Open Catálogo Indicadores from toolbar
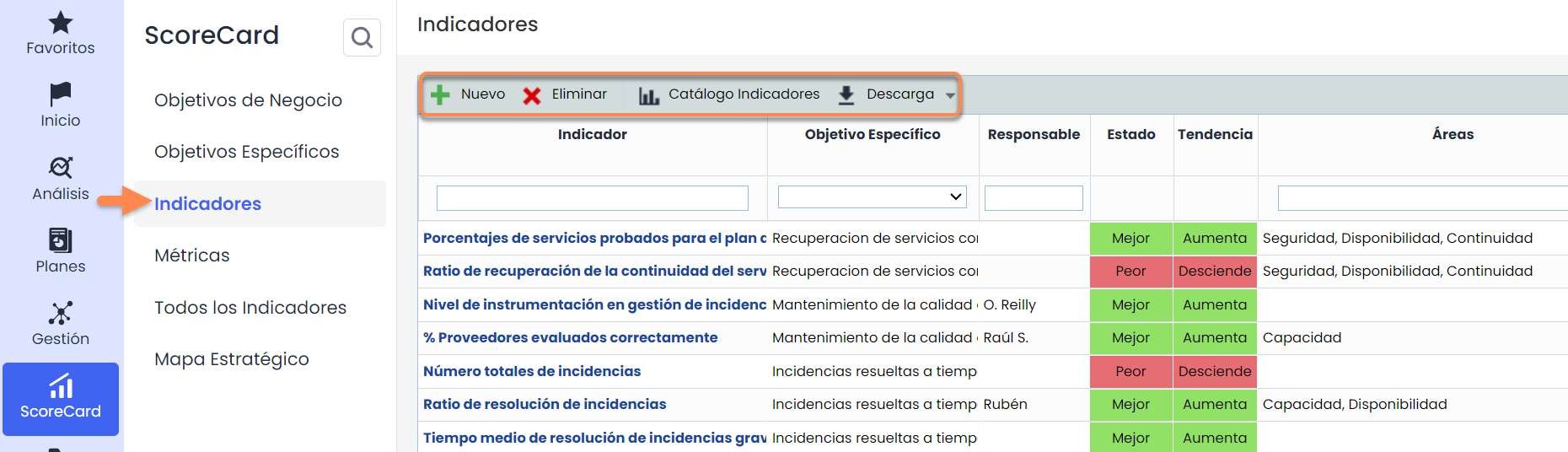The height and width of the screenshot is (452, 1568). [729, 94]
